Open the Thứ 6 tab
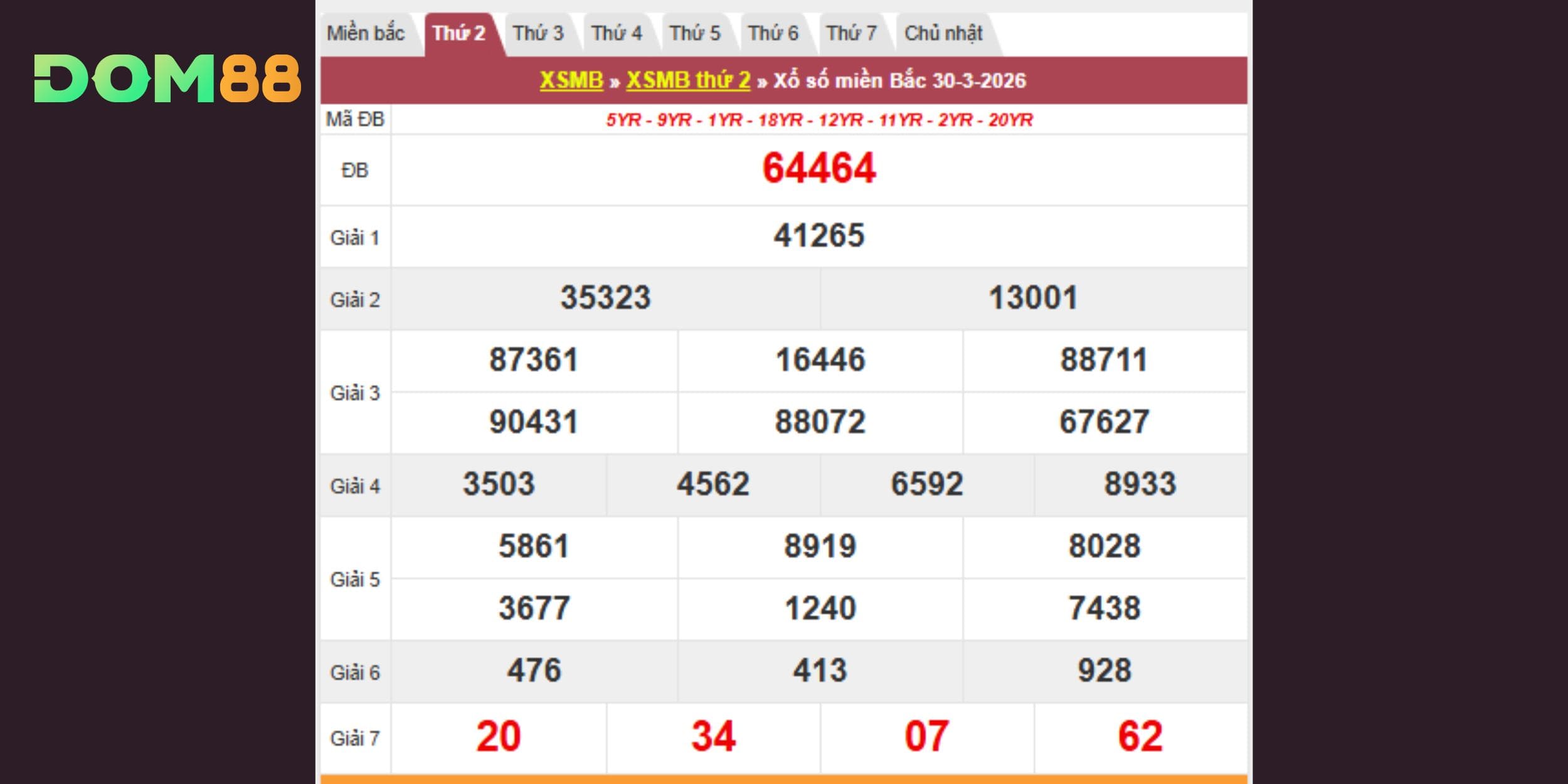 pos(773,33)
